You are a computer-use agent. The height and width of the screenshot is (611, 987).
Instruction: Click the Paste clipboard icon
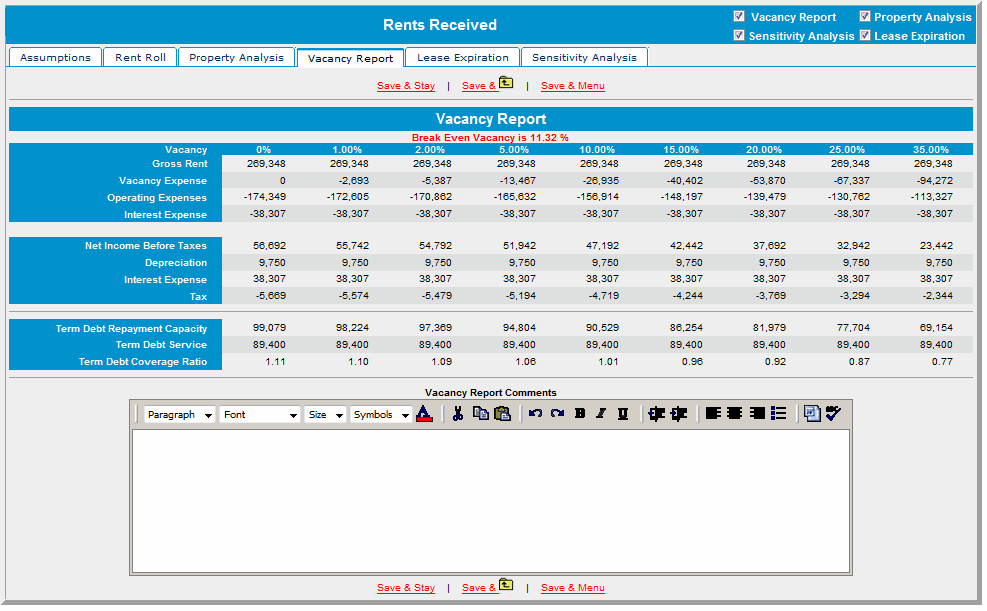(502, 414)
